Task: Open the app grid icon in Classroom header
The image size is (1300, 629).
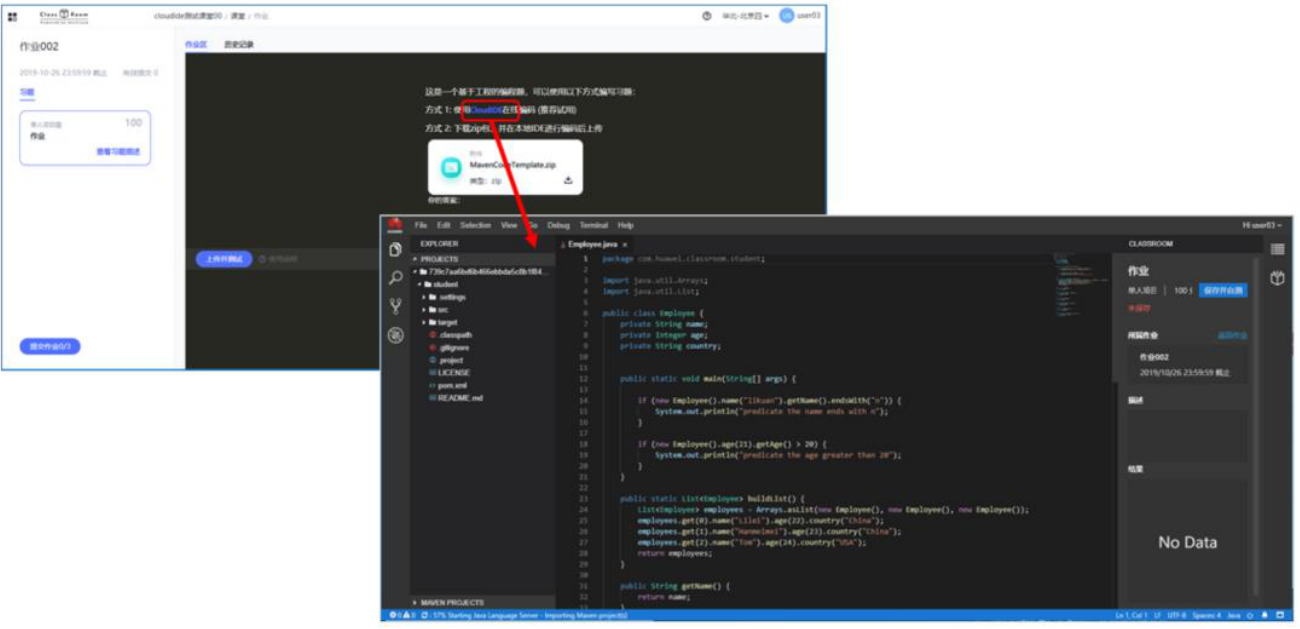Action: [13, 16]
